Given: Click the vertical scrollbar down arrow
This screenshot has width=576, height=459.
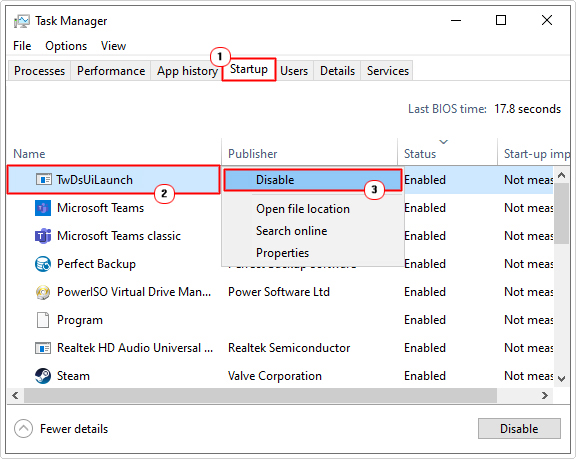Looking at the screenshot, I should tap(561, 379).
